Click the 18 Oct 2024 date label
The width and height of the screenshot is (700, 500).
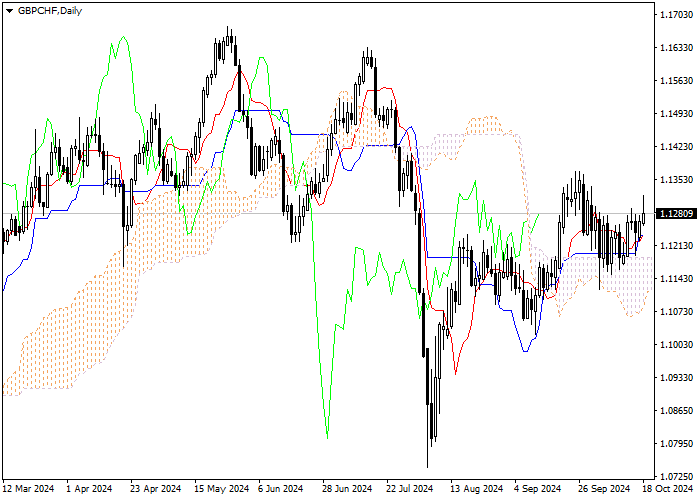(668, 489)
